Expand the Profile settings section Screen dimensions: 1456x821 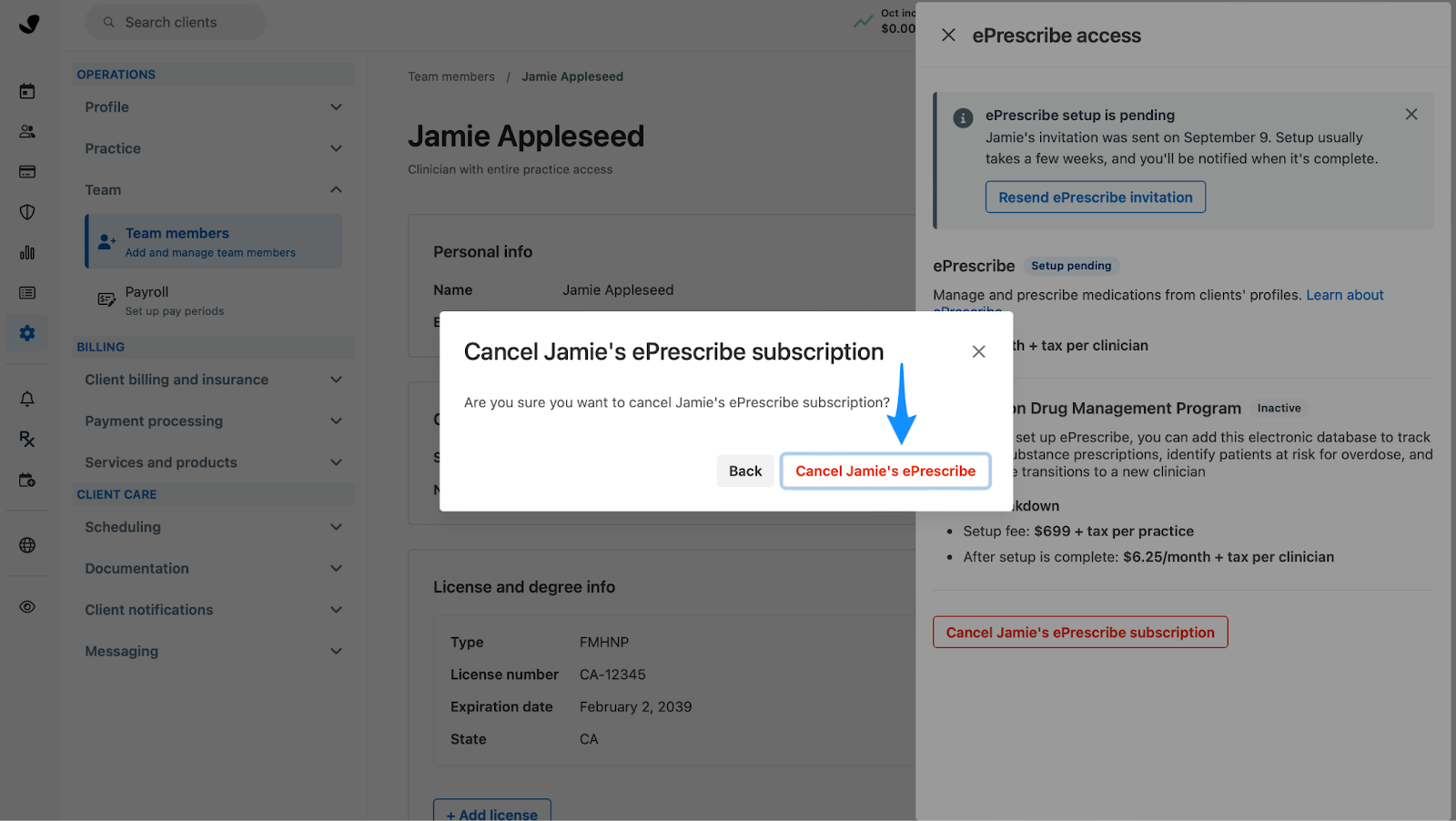click(x=214, y=107)
